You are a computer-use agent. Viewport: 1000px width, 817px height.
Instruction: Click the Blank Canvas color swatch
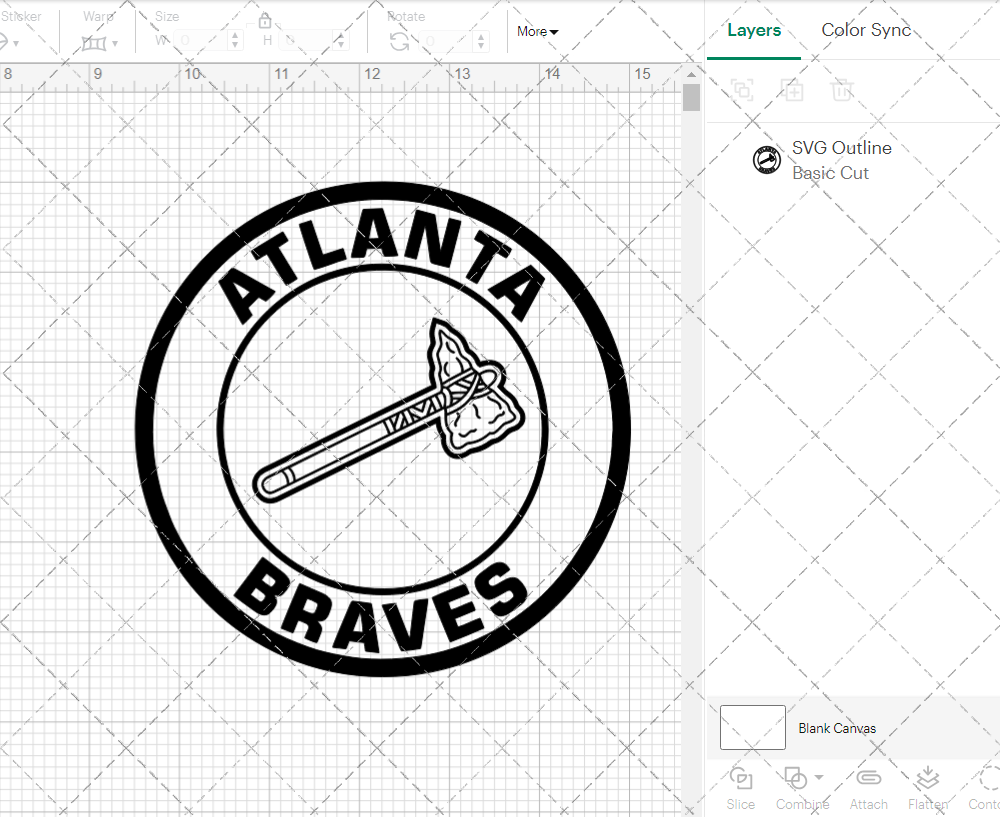pos(752,728)
